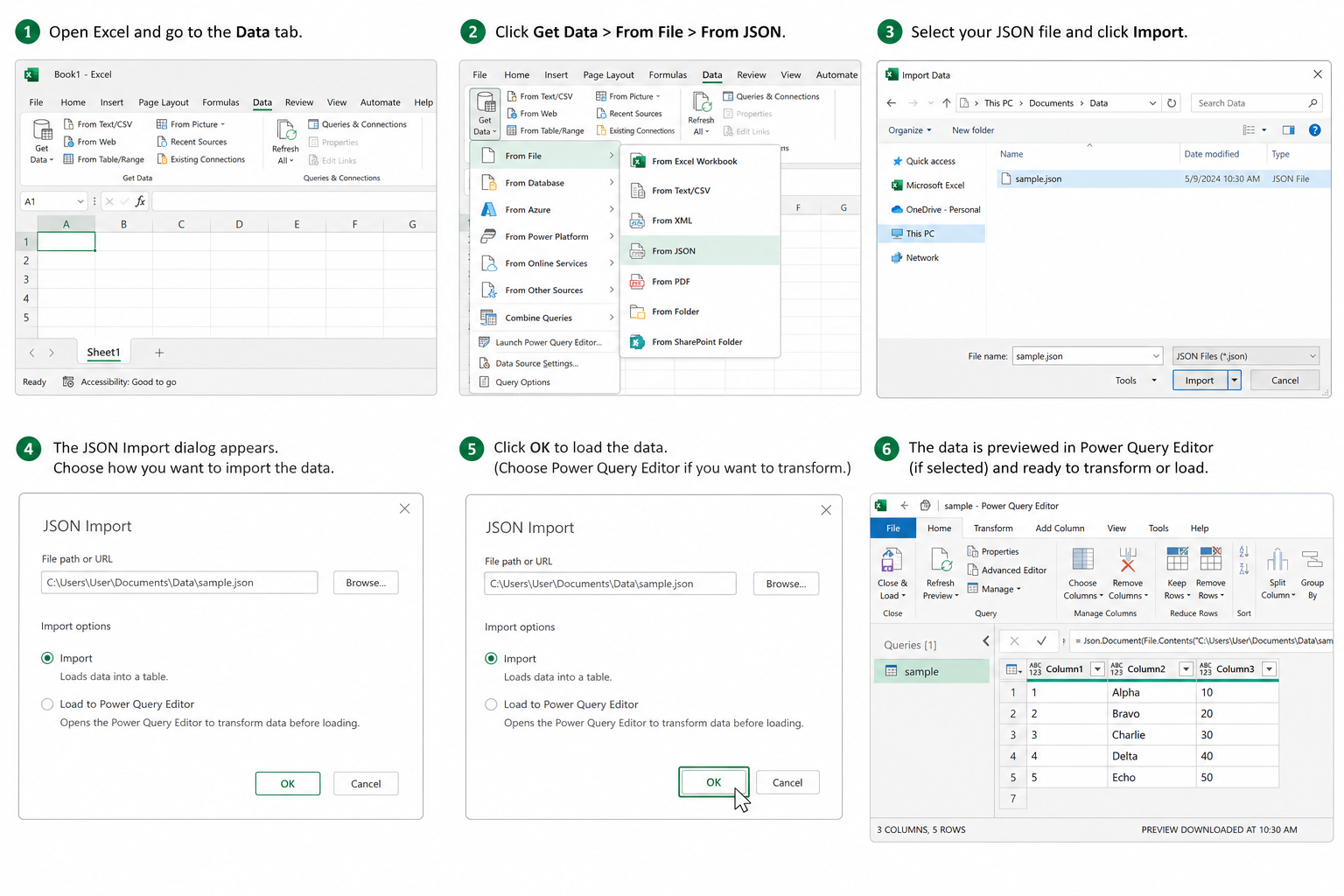Collapse the Queries [1] pane chevron
This screenshot has height=896, width=1344.
pyautogui.click(x=986, y=641)
